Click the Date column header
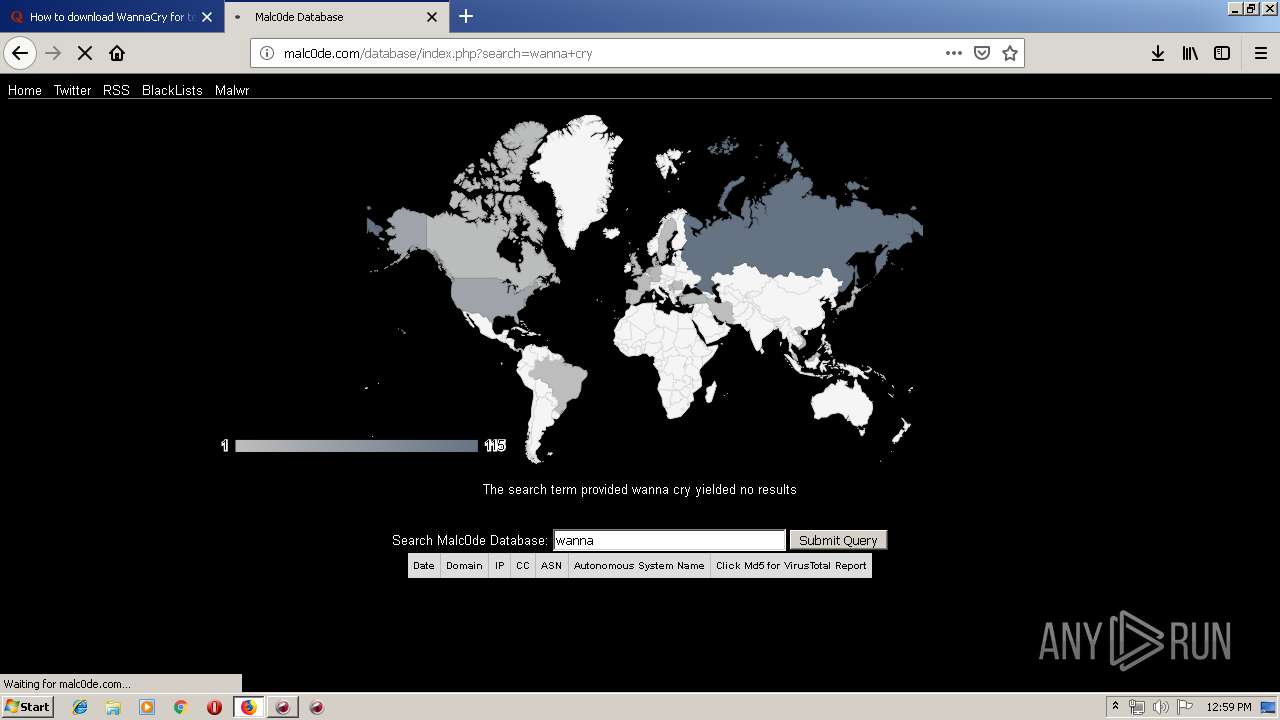 click(x=424, y=565)
